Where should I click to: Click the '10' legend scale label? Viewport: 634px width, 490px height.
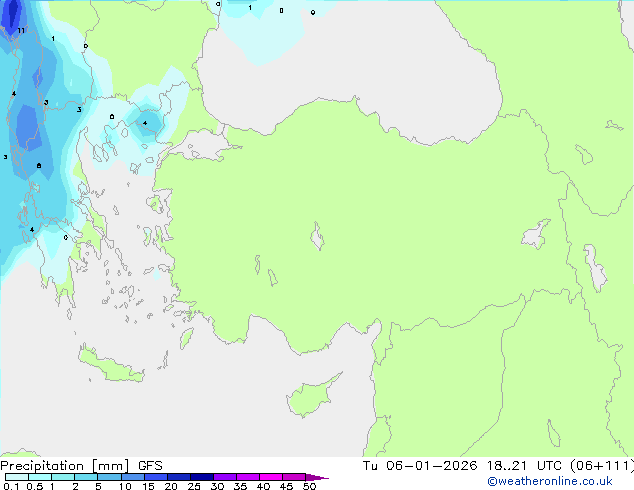pyautogui.click(x=125, y=486)
